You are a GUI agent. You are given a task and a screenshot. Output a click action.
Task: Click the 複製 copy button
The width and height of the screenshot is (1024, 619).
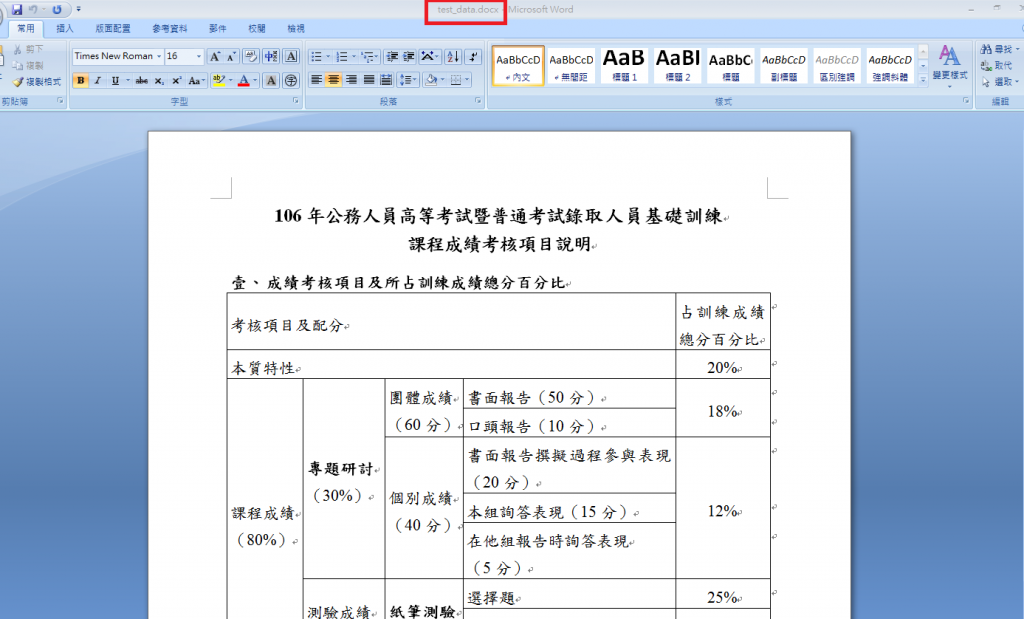(28, 65)
